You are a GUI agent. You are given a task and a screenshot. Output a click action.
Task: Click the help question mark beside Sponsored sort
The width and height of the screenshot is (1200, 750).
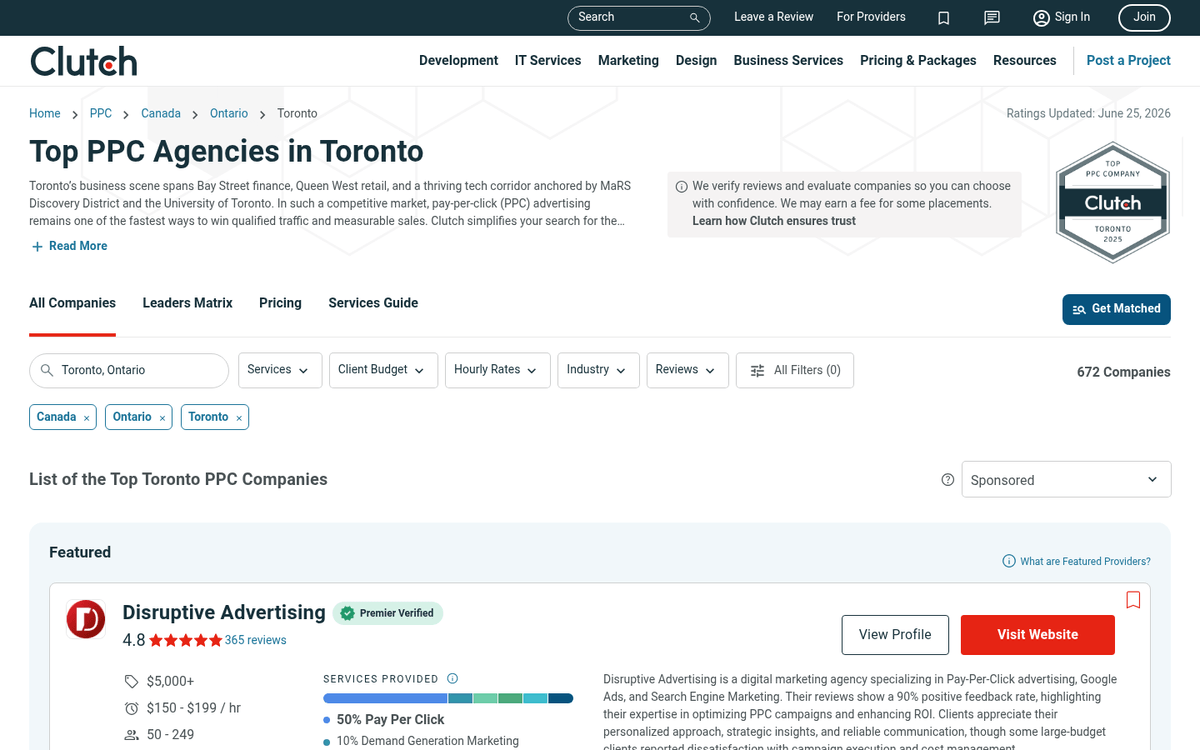coord(948,480)
